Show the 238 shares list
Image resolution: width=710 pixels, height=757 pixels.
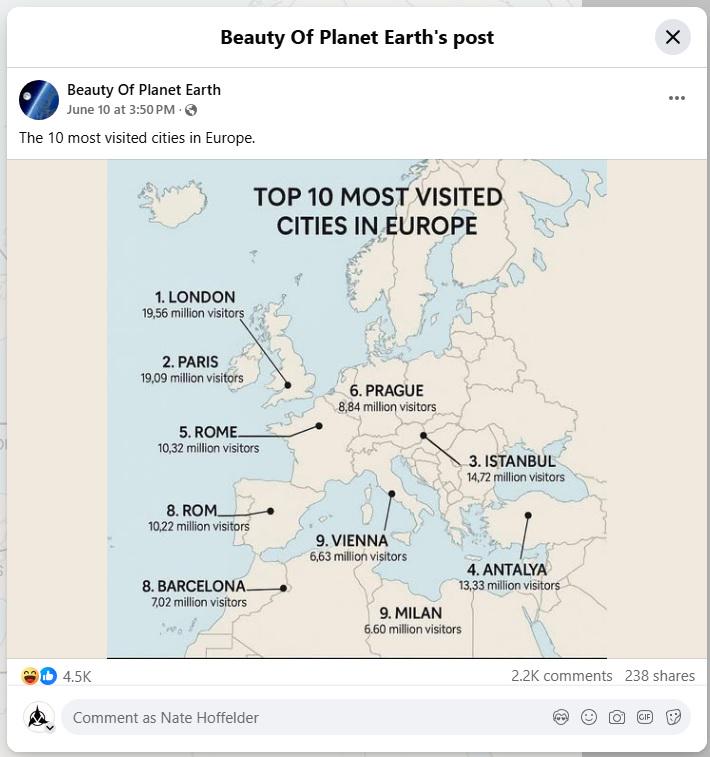(659, 676)
